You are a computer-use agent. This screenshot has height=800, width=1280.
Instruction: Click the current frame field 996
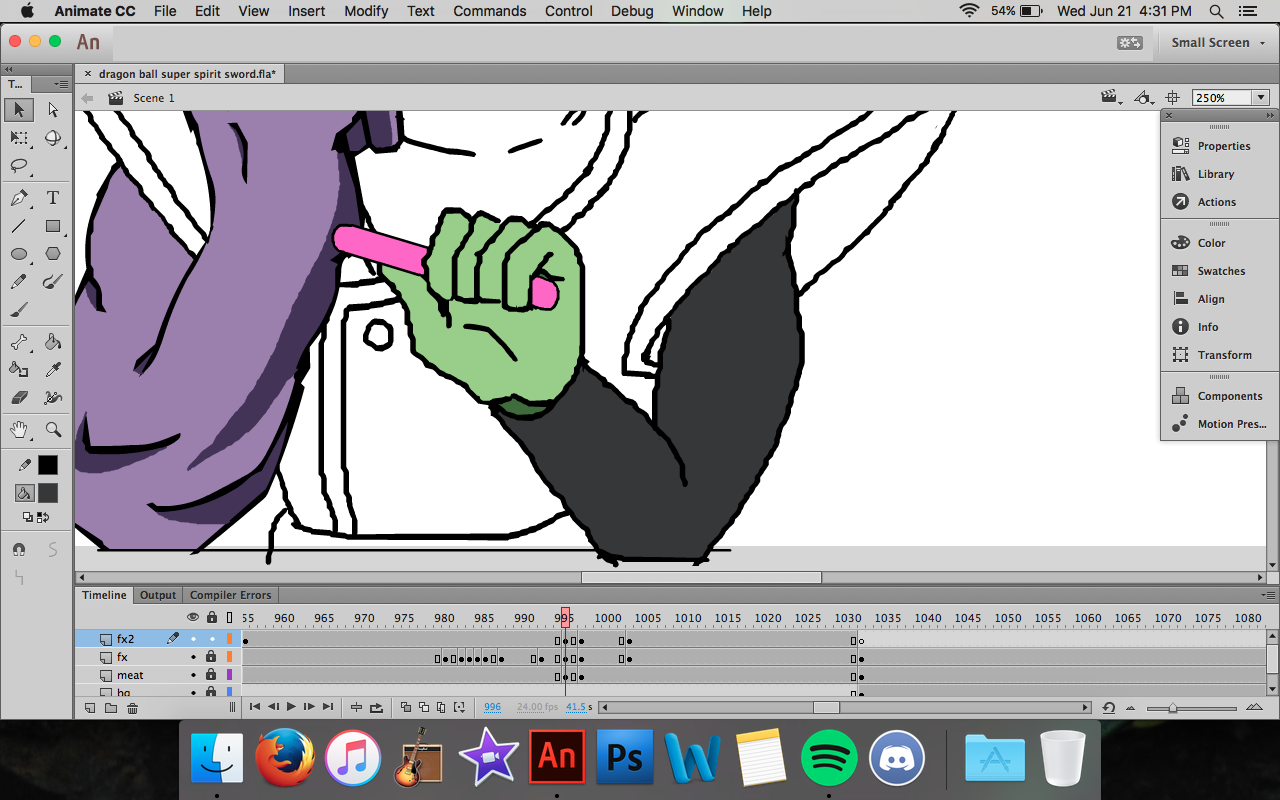(x=492, y=708)
